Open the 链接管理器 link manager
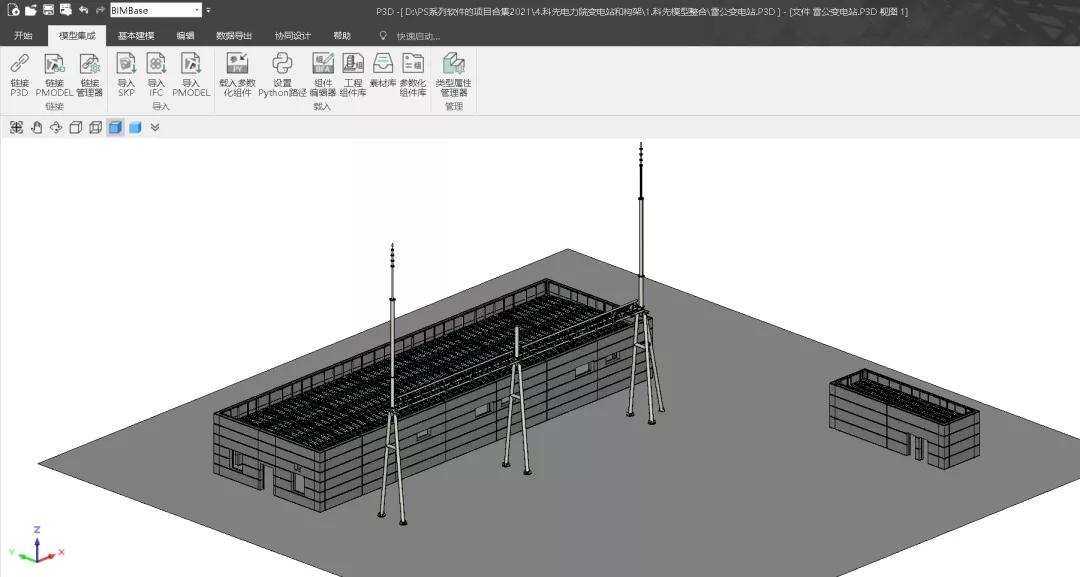Screen dimensions: 1080x577 point(90,74)
